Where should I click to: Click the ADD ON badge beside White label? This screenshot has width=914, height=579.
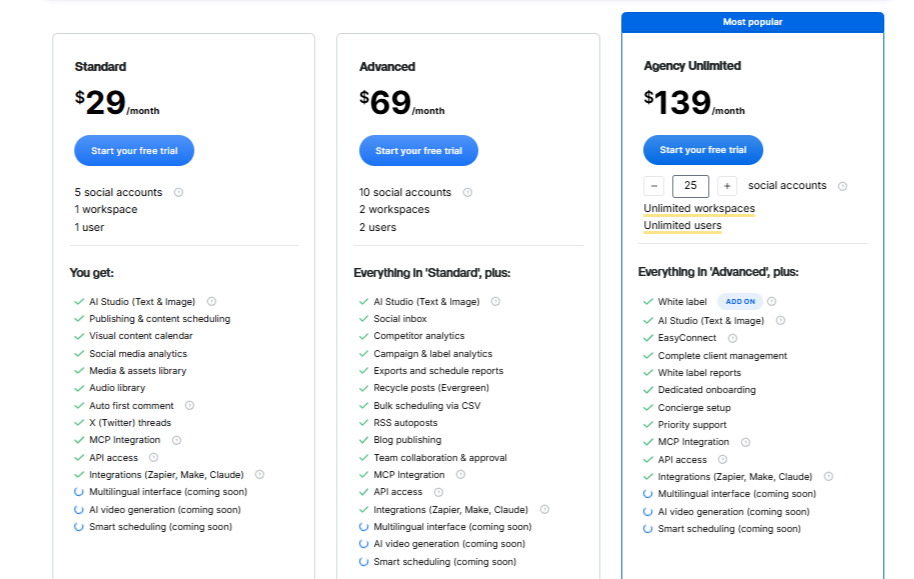point(740,301)
